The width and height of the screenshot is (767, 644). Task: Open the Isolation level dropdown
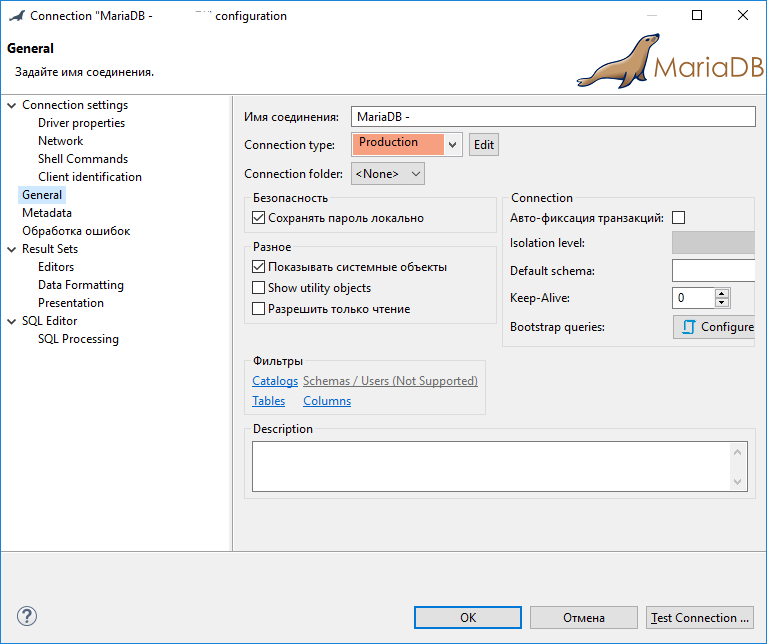point(713,243)
